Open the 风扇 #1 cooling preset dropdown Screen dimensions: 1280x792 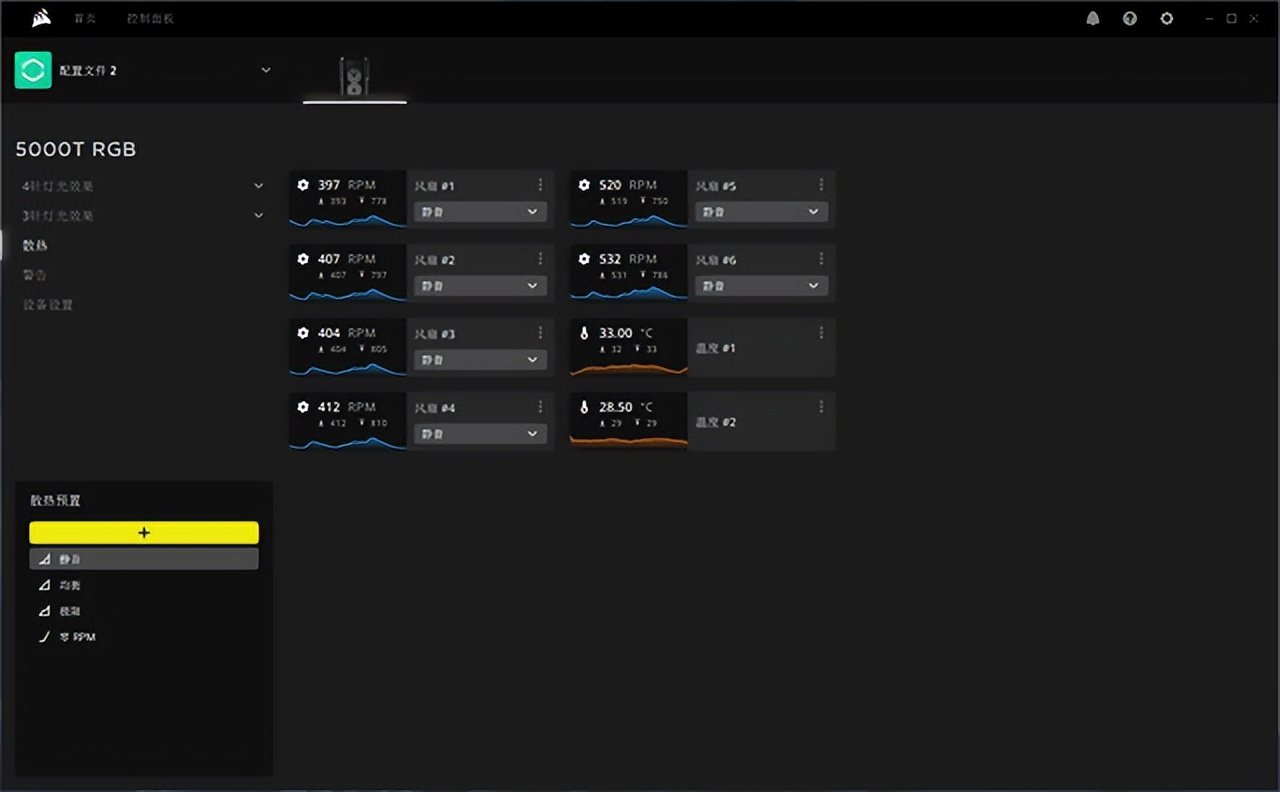(480, 212)
